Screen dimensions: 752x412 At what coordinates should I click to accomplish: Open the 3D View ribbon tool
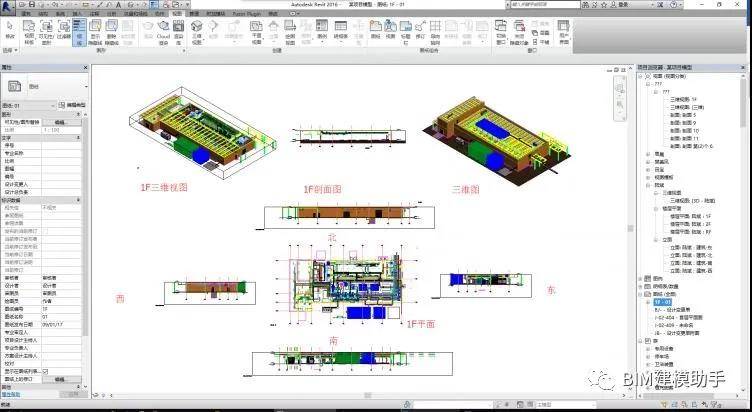tap(197, 32)
